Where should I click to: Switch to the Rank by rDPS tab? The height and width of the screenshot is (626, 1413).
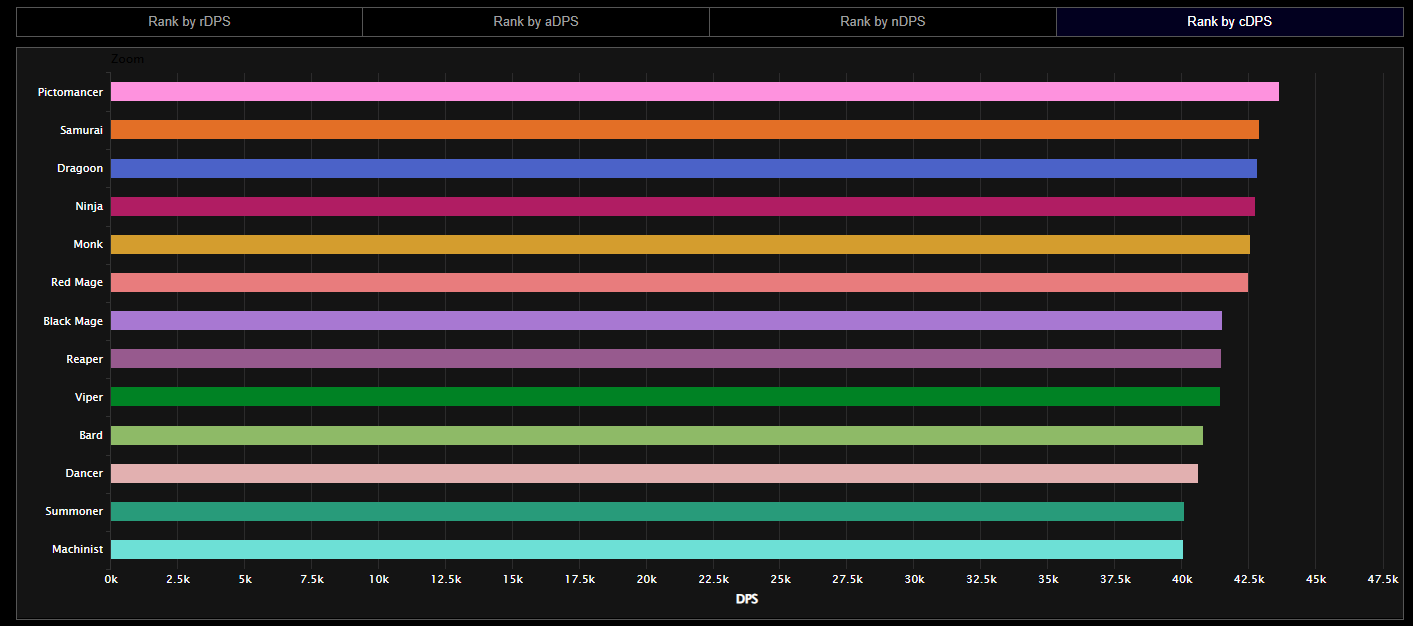coord(189,21)
